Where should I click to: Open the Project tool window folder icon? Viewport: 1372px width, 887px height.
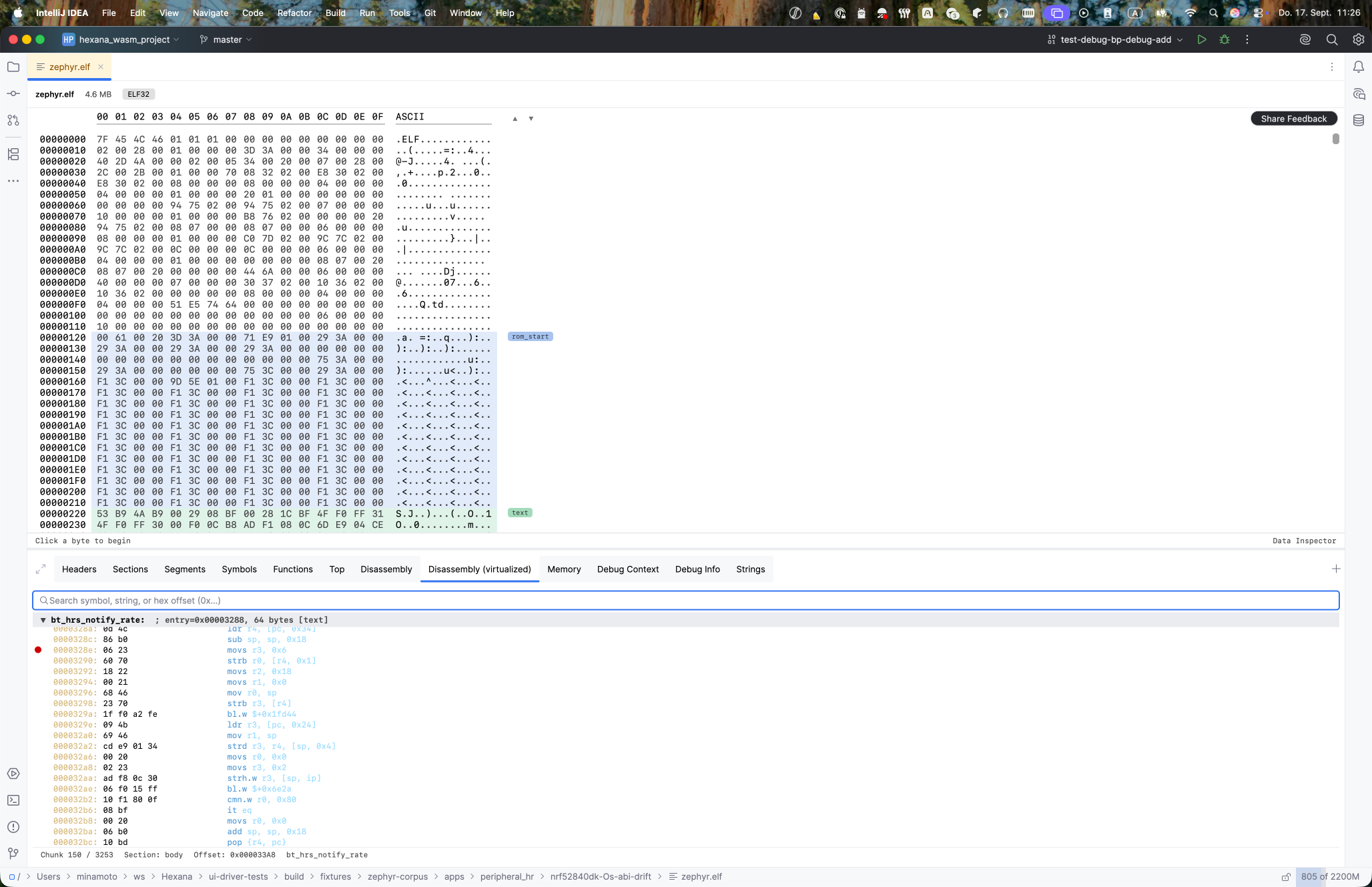[x=13, y=67]
